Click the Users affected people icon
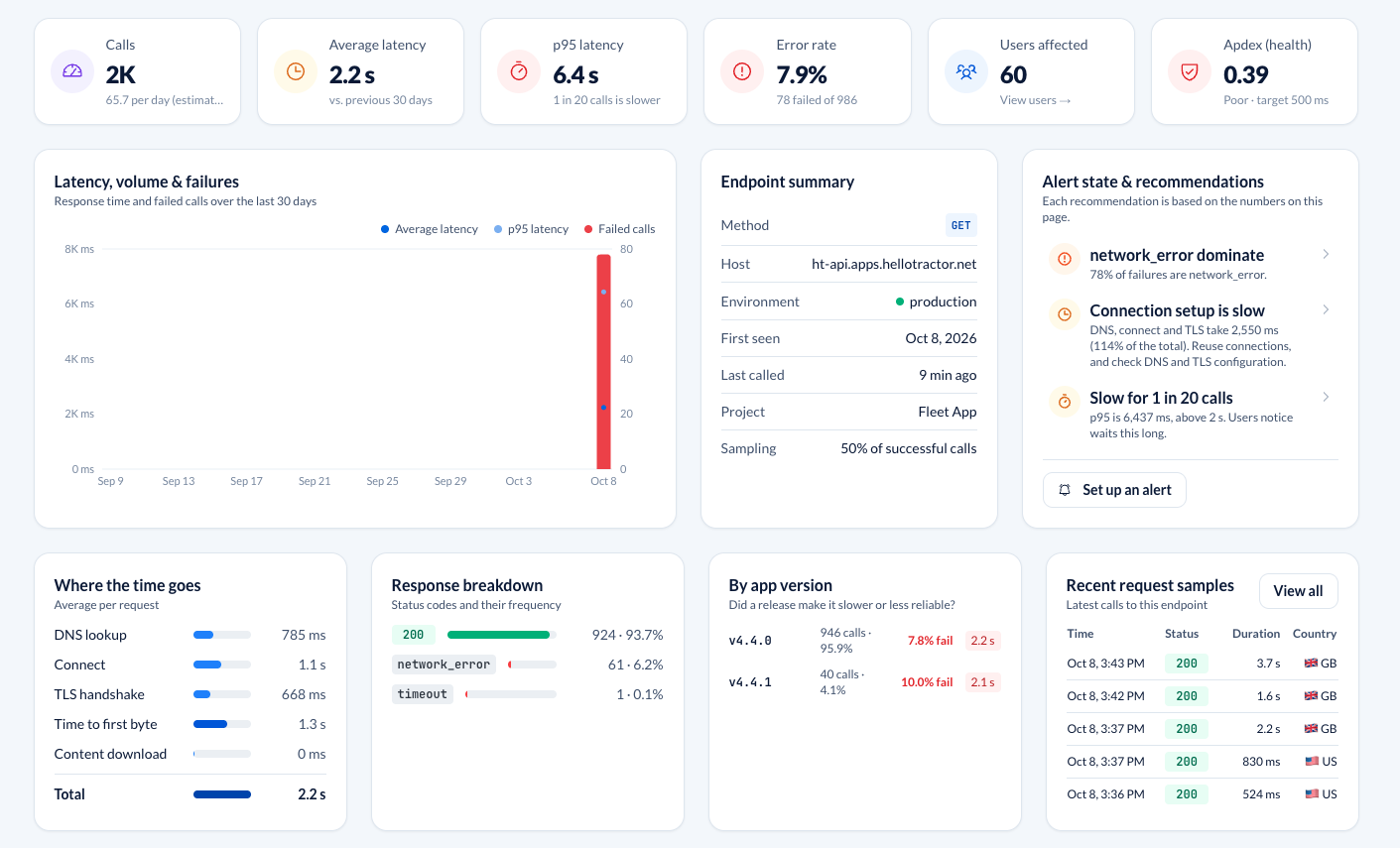The image size is (1400, 848). pyautogui.click(x=966, y=71)
